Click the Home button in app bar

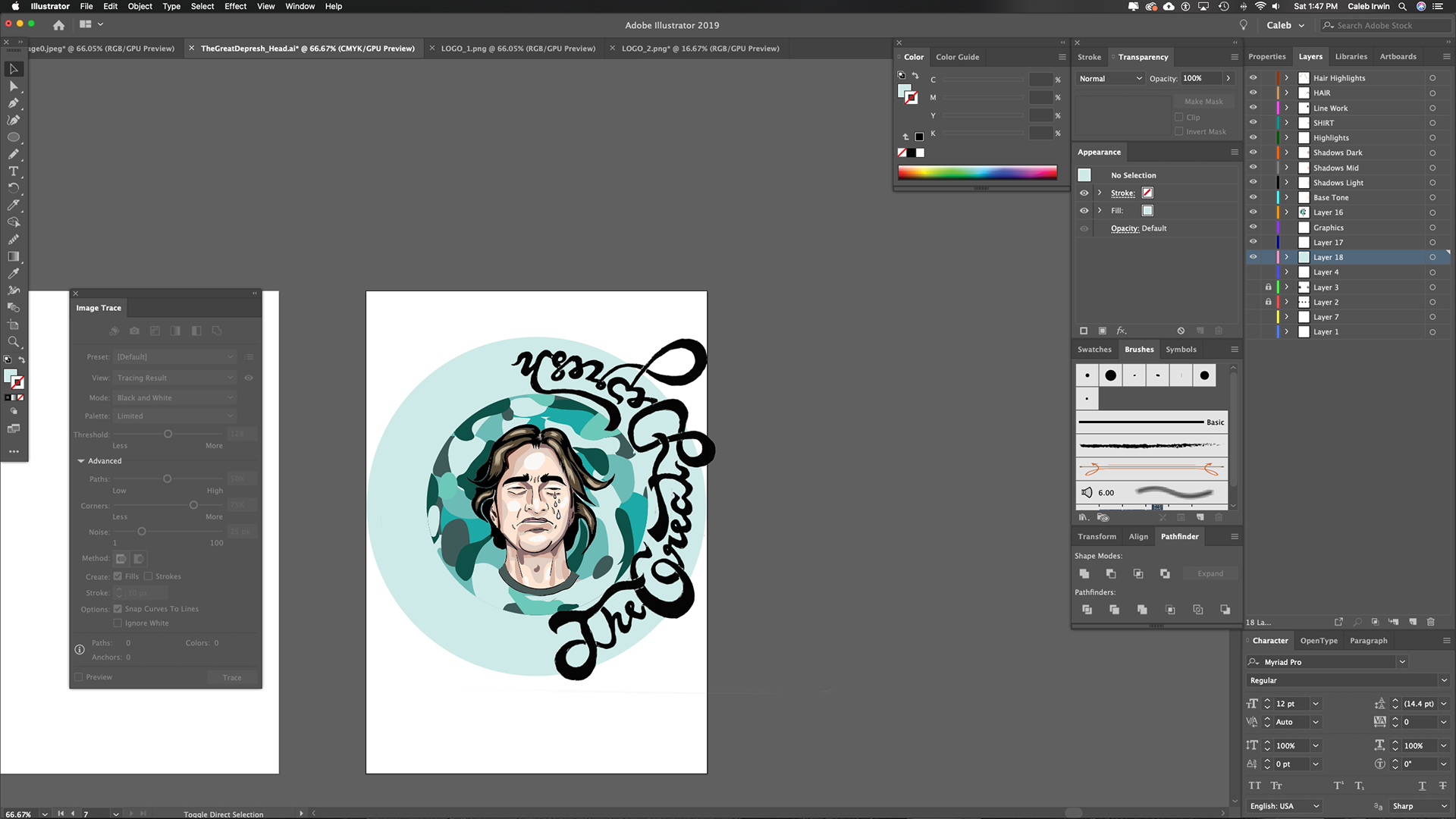coord(58,25)
